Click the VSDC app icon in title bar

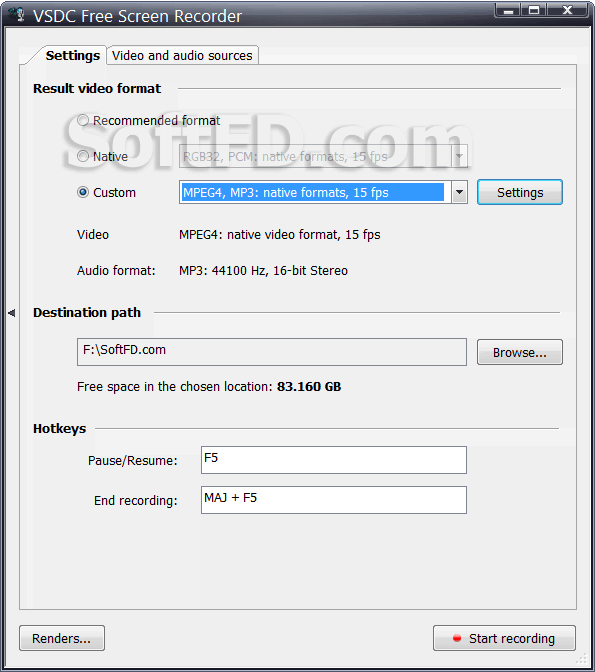click(17, 15)
